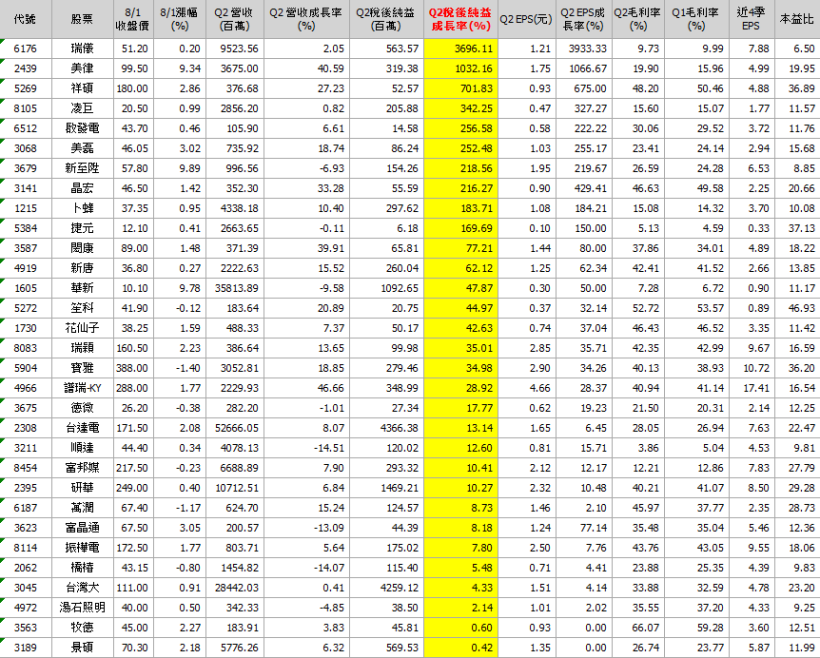The width and height of the screenshot is (820, 658).
Task: Click stock name 景碩
Action: tap(82, 648)
